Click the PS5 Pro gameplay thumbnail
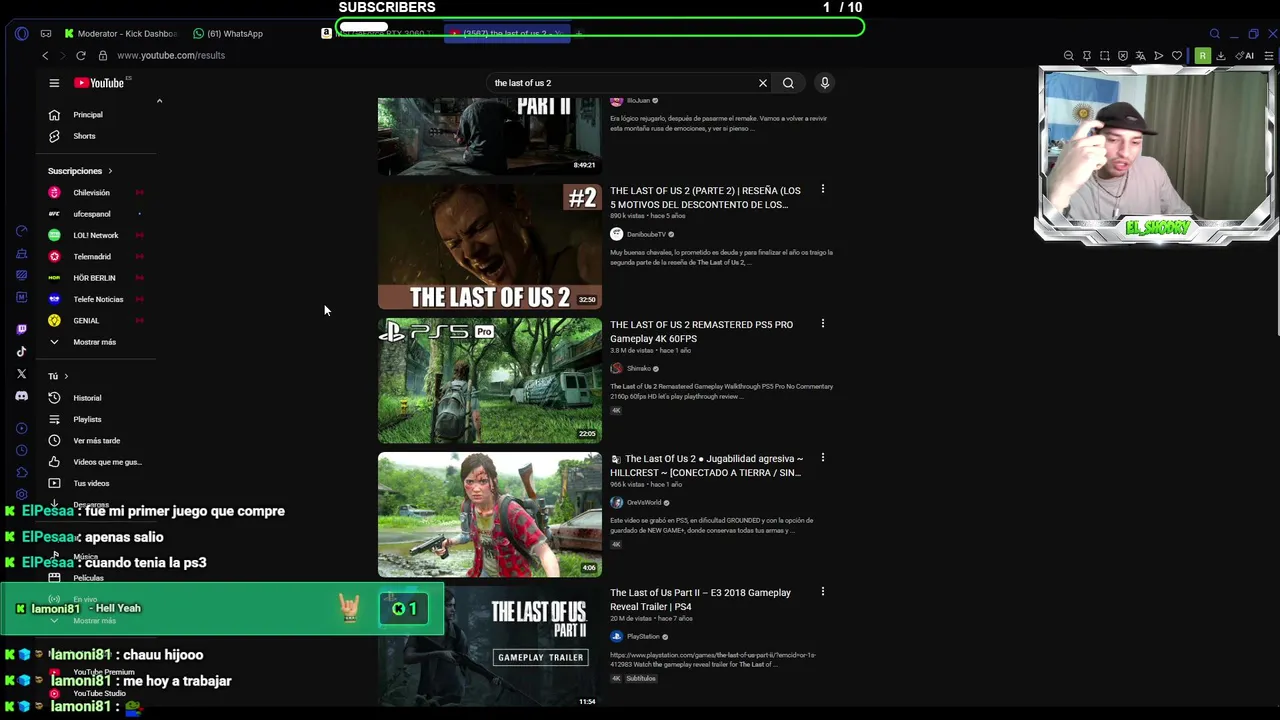This screenshot has height=720, width=1280. coord(490,380)
